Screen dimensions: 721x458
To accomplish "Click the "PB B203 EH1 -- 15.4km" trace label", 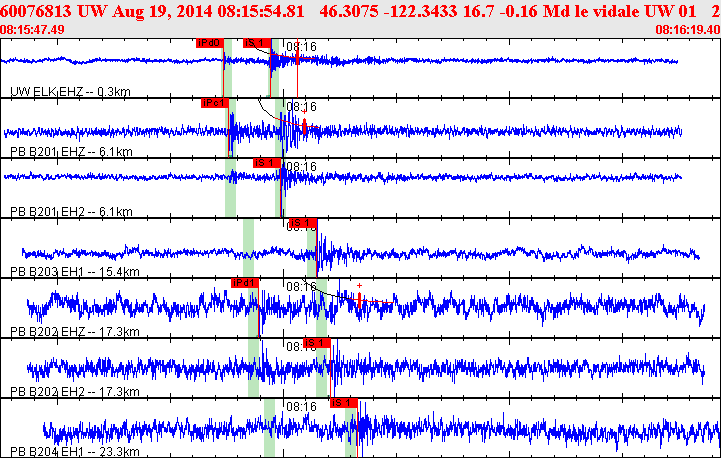I will [x=74, y=272].
